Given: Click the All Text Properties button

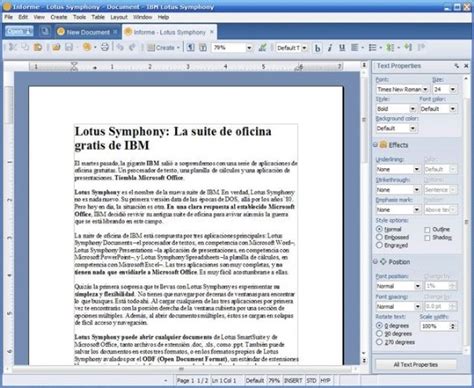Looking at the screenshot, I should point(416,364).
